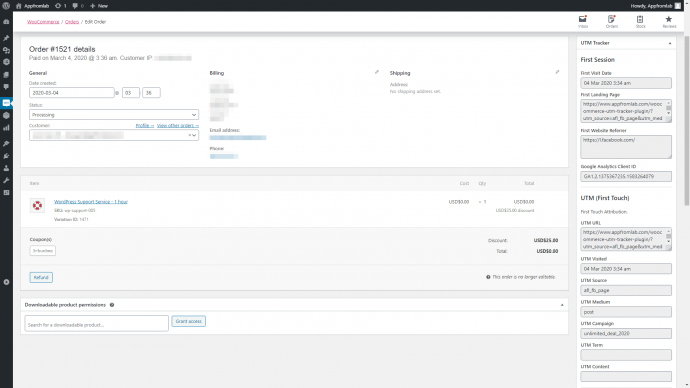Open Plugins icon in sidebar
Image resolution: width=690 pixels, height=388 pixels.
pos(6,156)
